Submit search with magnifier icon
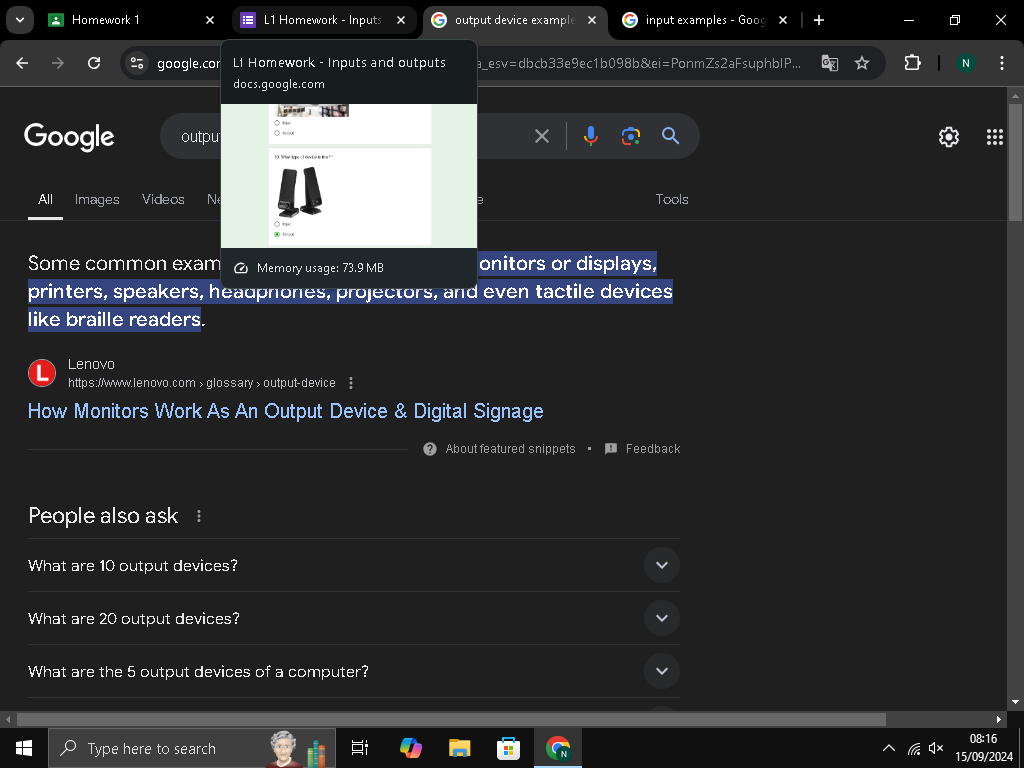The width and height of the screenshot is (1024, 768). (671, 136)
